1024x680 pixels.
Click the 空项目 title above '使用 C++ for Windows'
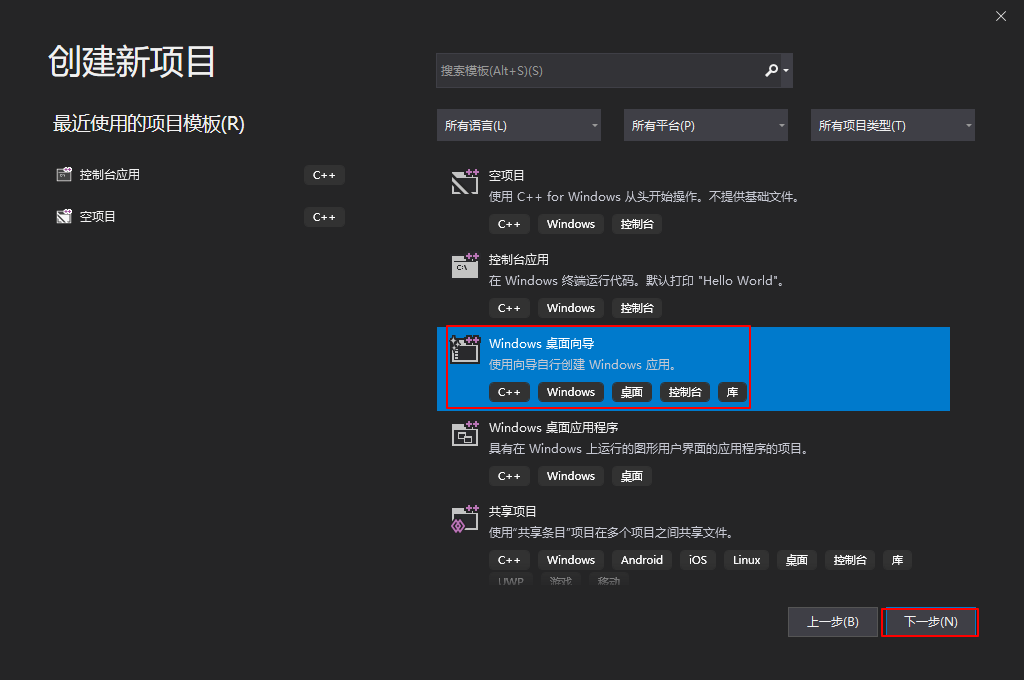point(507,176)
